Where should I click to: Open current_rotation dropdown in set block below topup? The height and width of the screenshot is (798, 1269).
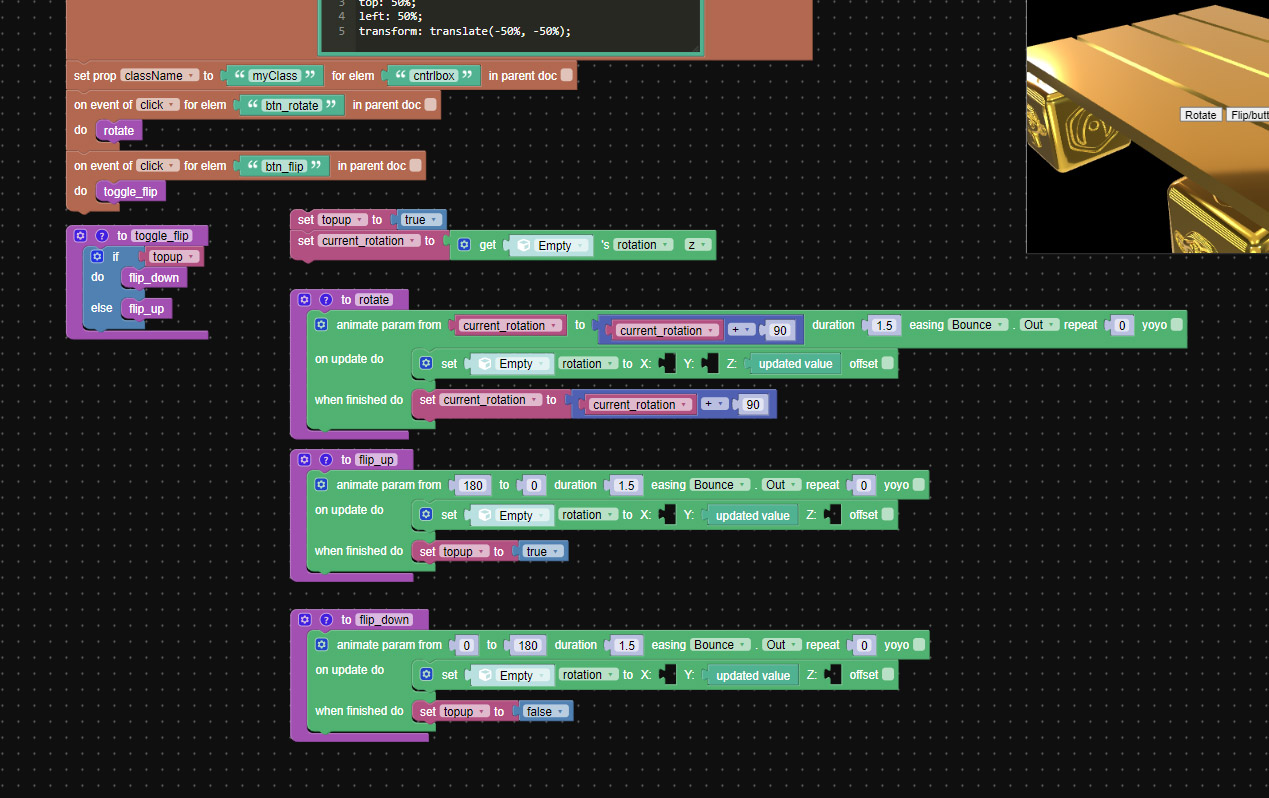[368, 241]
